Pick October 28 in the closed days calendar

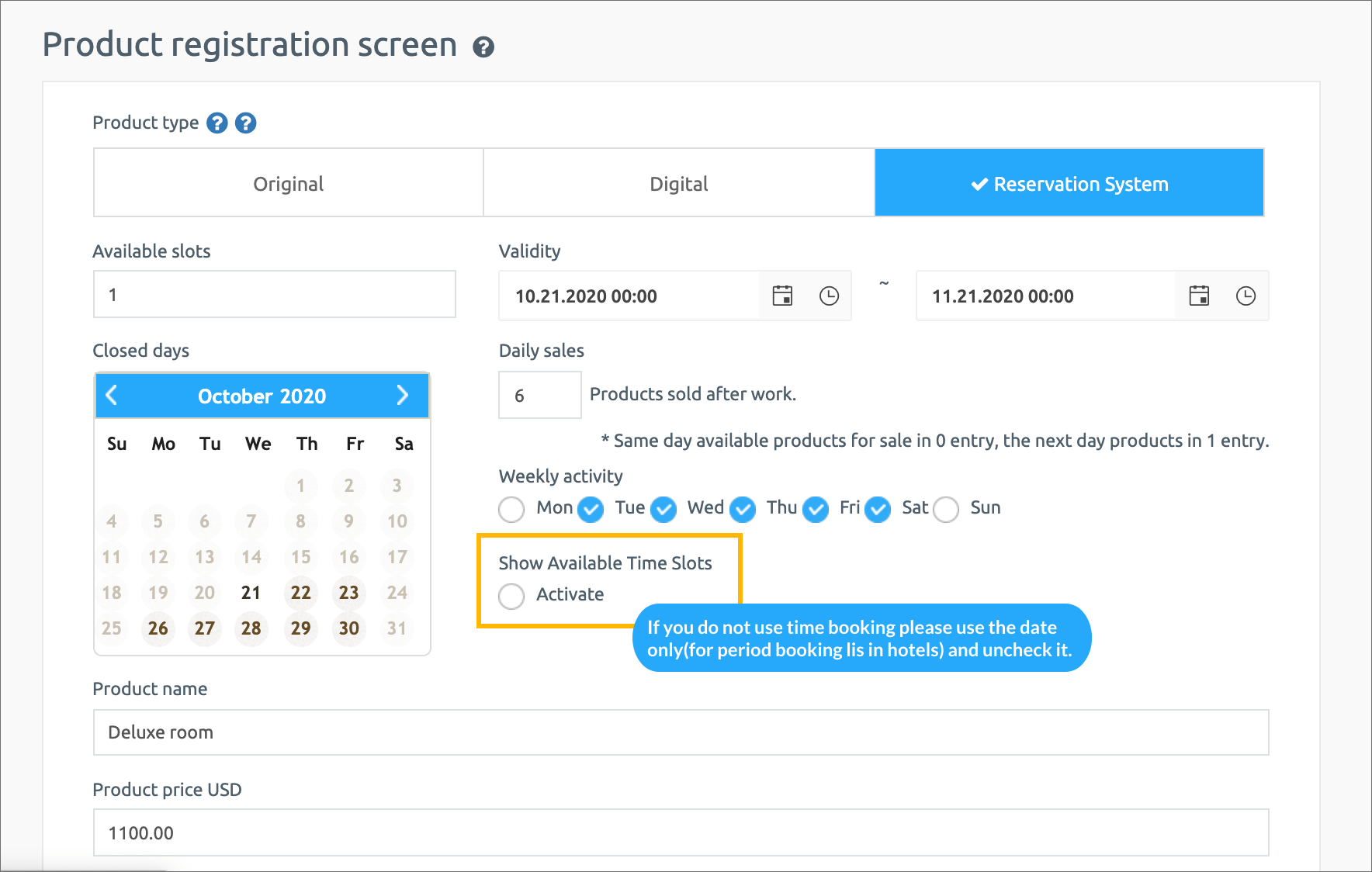pos(251,628)
